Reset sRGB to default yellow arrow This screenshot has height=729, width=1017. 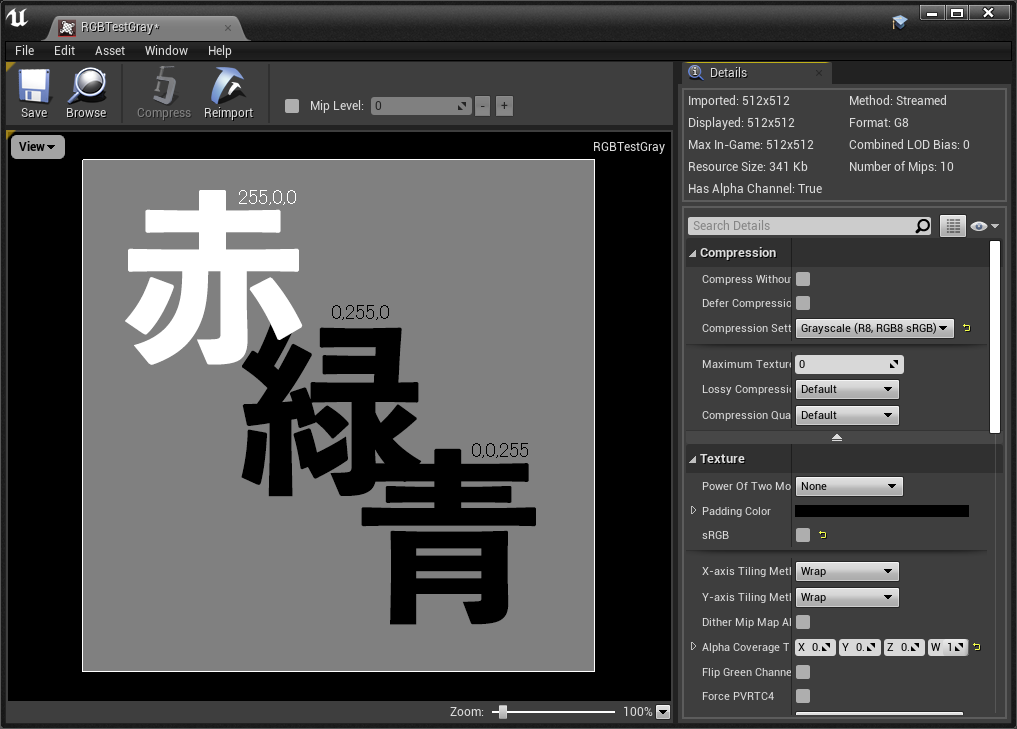[823, 535]
